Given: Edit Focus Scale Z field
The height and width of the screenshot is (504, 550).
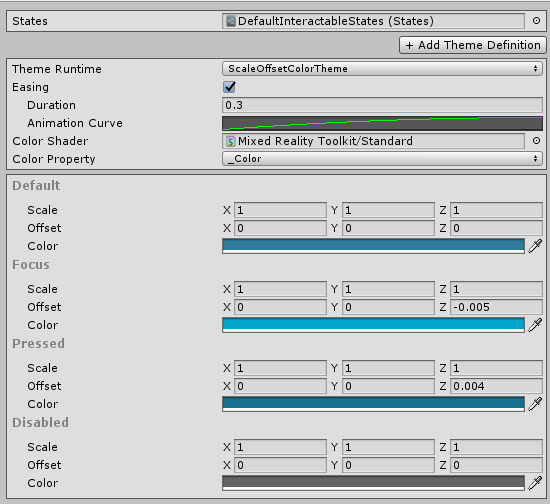Looking at the screenshot, I should pos(496,289).
